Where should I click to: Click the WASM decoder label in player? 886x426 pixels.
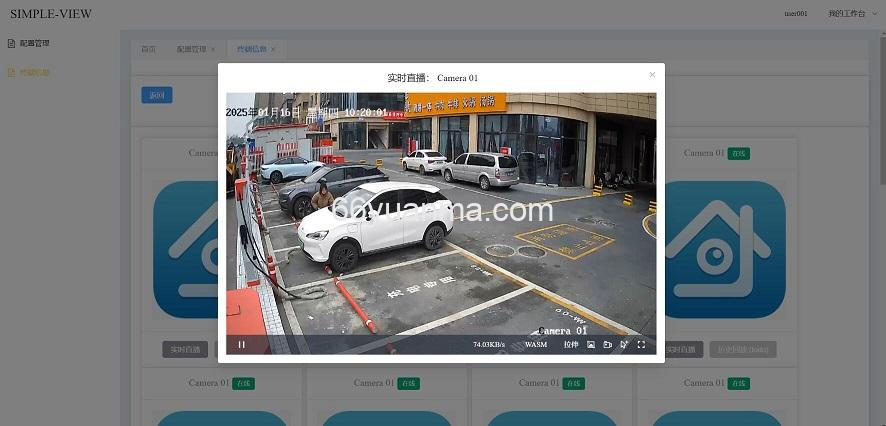tap(536, 345)
